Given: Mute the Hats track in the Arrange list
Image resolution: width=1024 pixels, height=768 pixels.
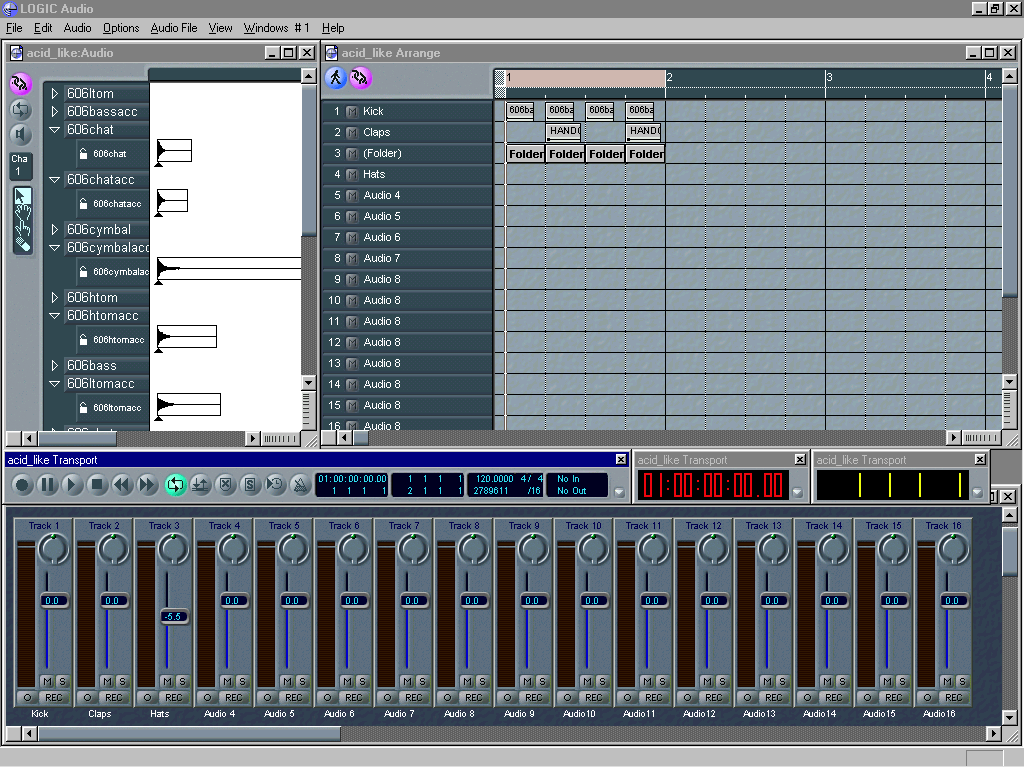Looking at the screenshot, I should tap(352, 174).
